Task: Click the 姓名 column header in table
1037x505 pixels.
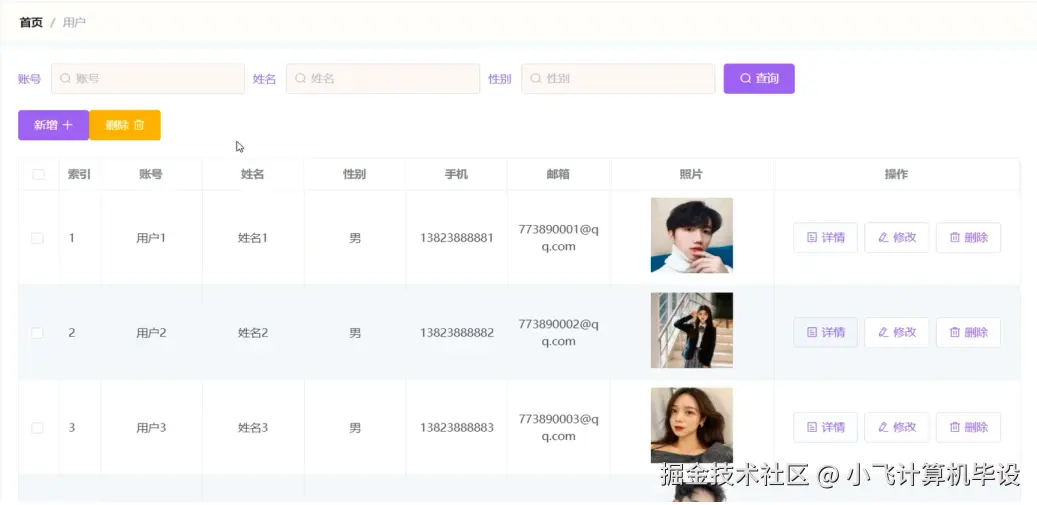Action: click(x=253, y=175)
